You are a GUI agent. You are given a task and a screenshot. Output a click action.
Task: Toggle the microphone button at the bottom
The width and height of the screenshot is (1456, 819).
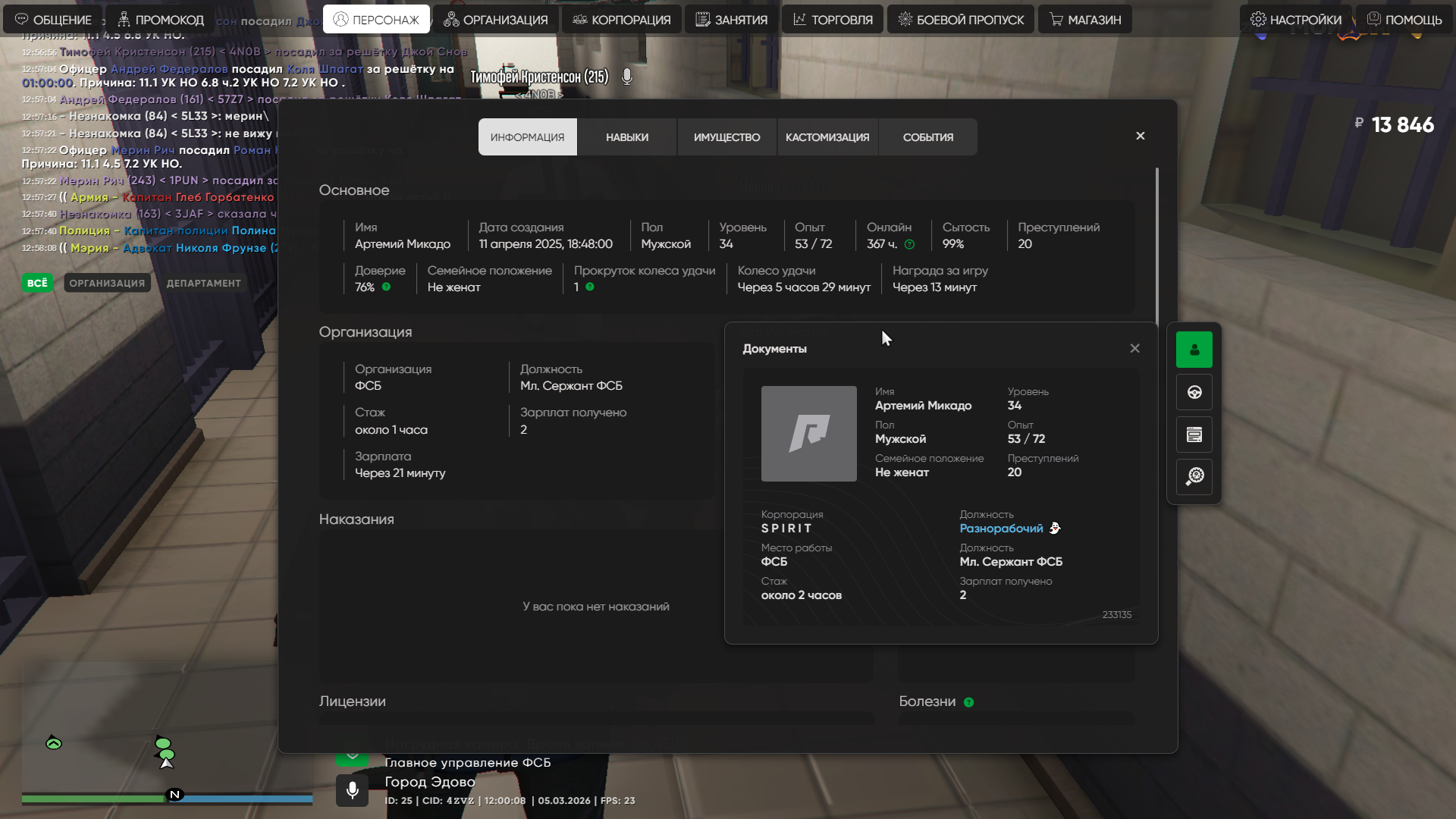tap(352, 790)
